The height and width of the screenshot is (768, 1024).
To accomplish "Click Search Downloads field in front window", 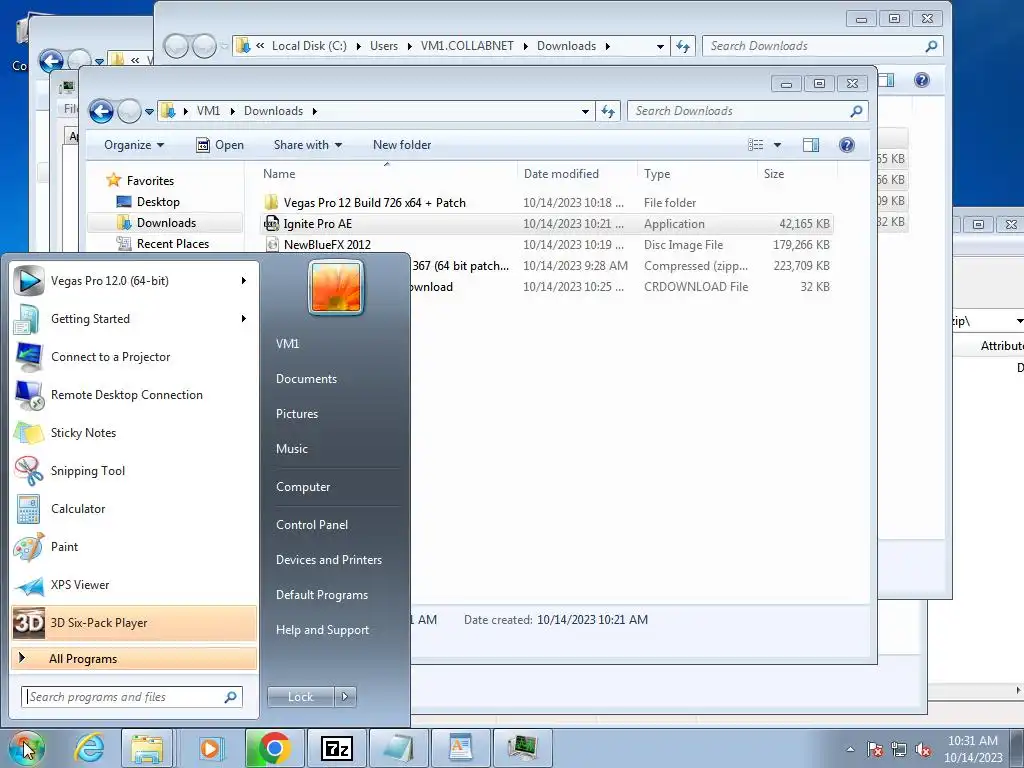I will pos(747,111).
